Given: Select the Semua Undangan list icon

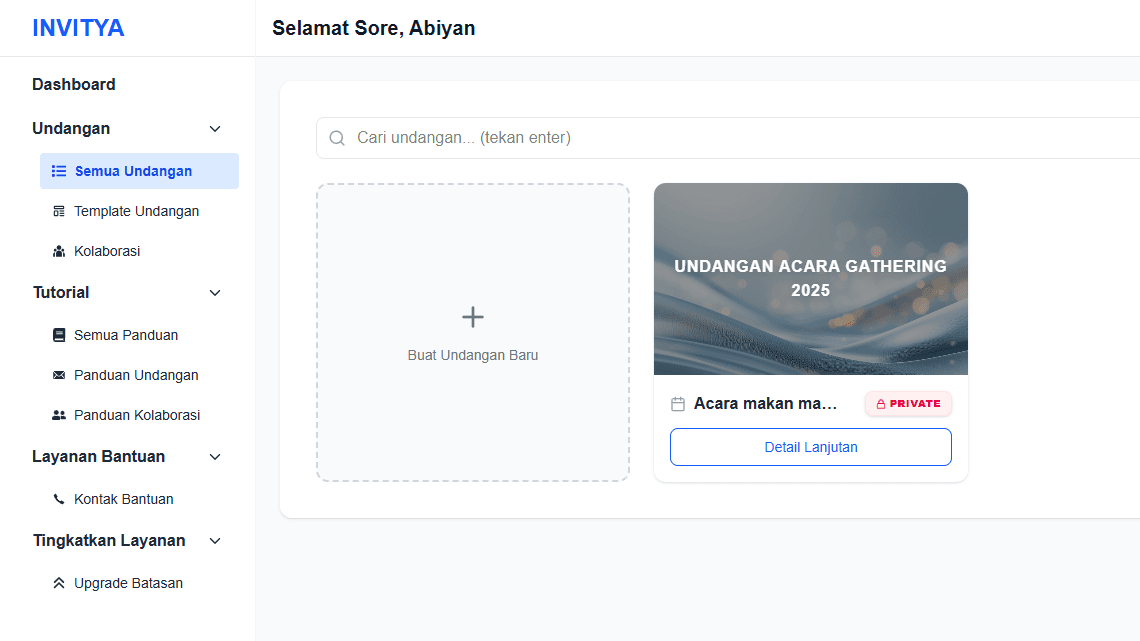Looking at the screenshot, I should [x=58, y=171].
